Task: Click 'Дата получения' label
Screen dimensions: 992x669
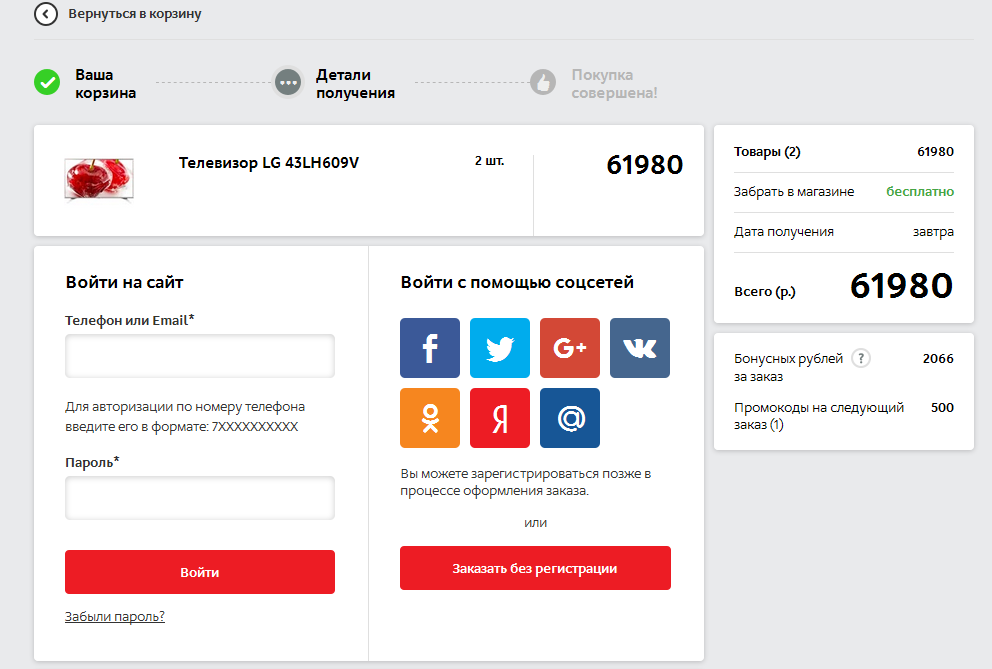Action: pos(784,232)
